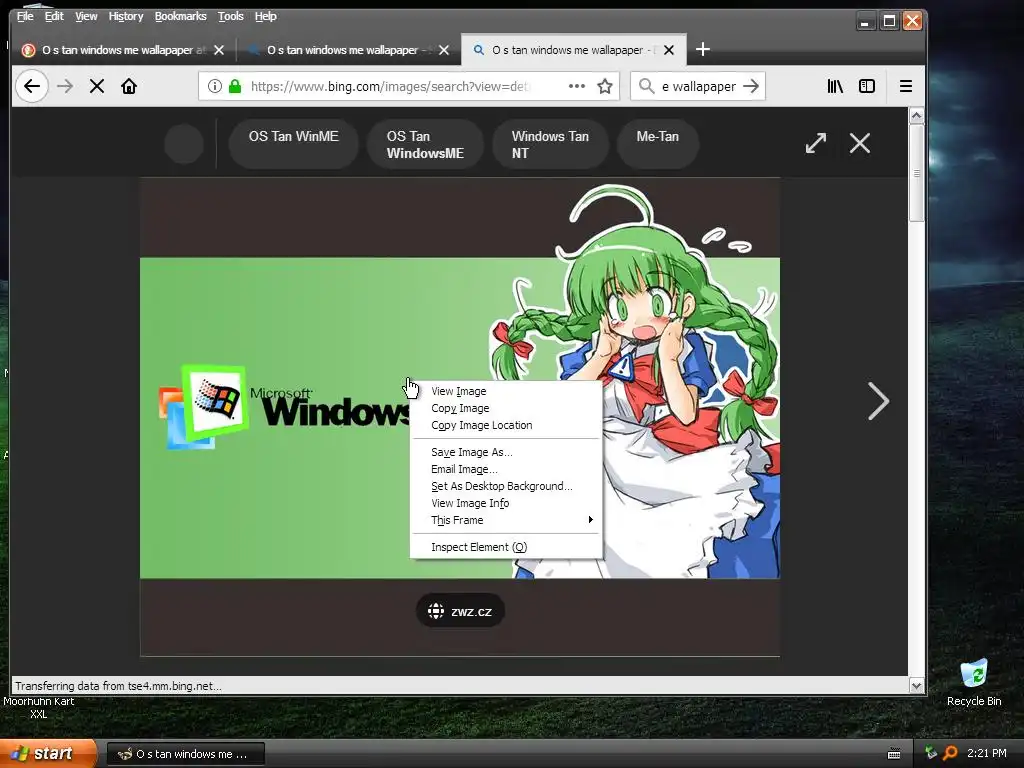The height and width of the screenshot is (768, 1024).
Task: Click the network tray icon
Action: point(931,753)
